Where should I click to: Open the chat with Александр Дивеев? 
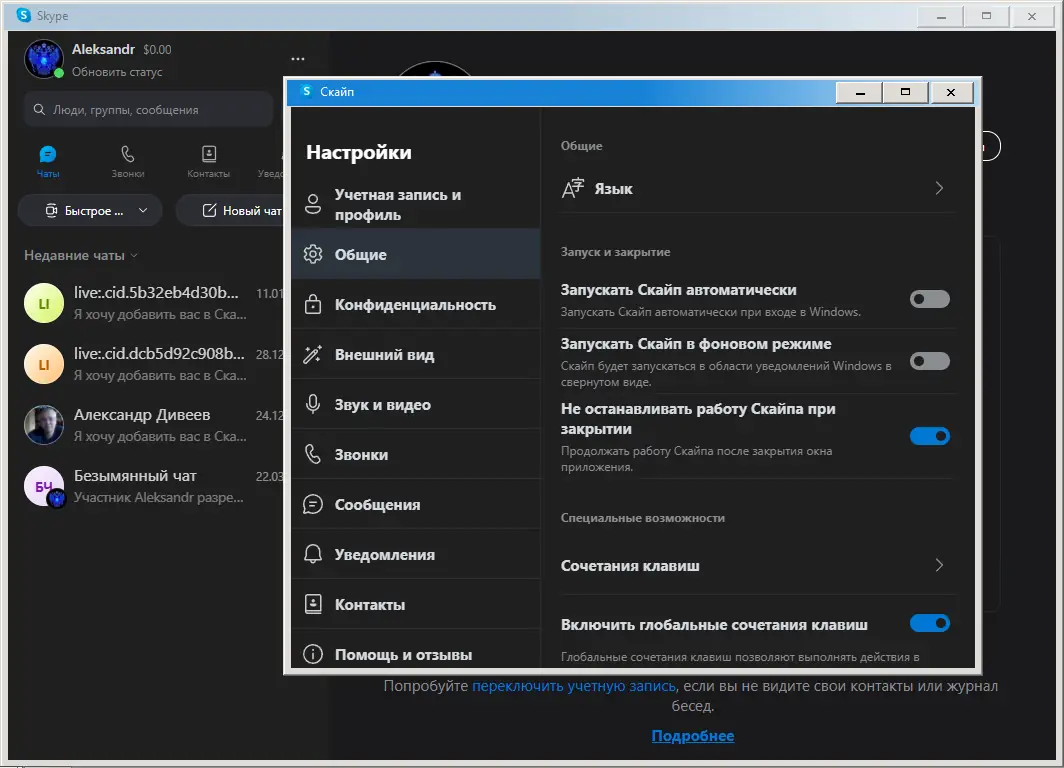point(153,425)
